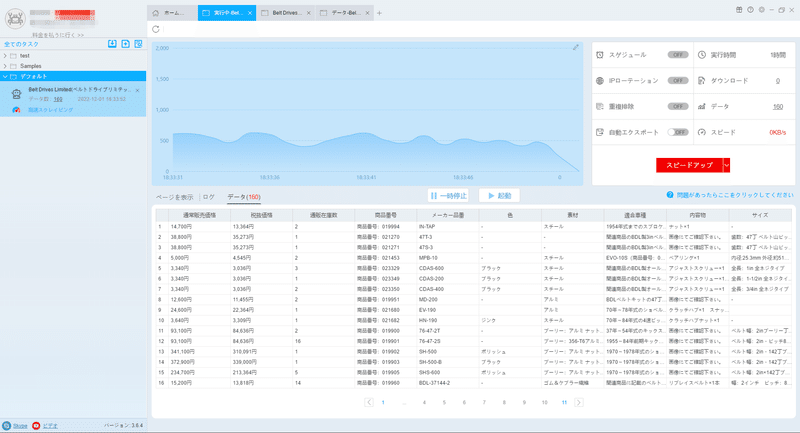Viewport: 800px width, 433px height.
Task: Click the スピードアップ button
Action: click(x=689, y=165)
